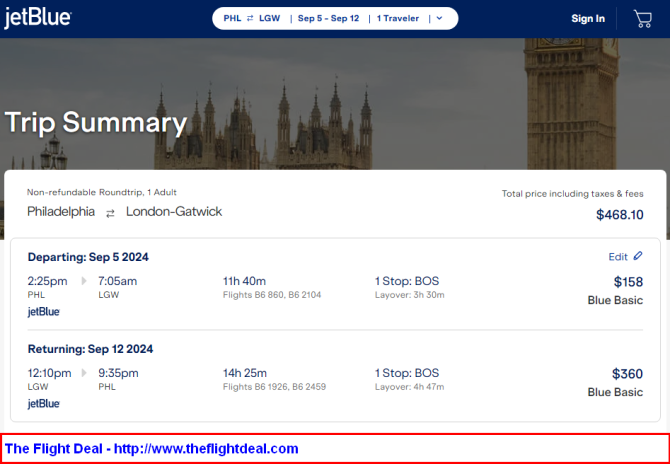Click 7:05am arrival time
Image resolution: width=670 pixels, height=464 pixels.
point(118,281)
